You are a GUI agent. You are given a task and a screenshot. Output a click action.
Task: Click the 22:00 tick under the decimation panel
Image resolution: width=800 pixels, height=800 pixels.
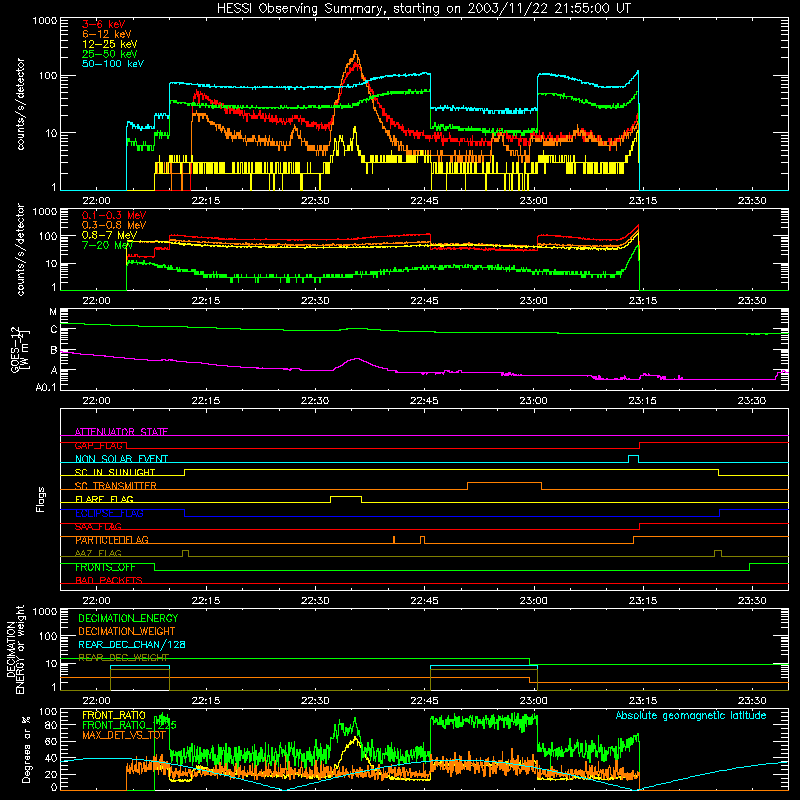[x=96, y=701]
